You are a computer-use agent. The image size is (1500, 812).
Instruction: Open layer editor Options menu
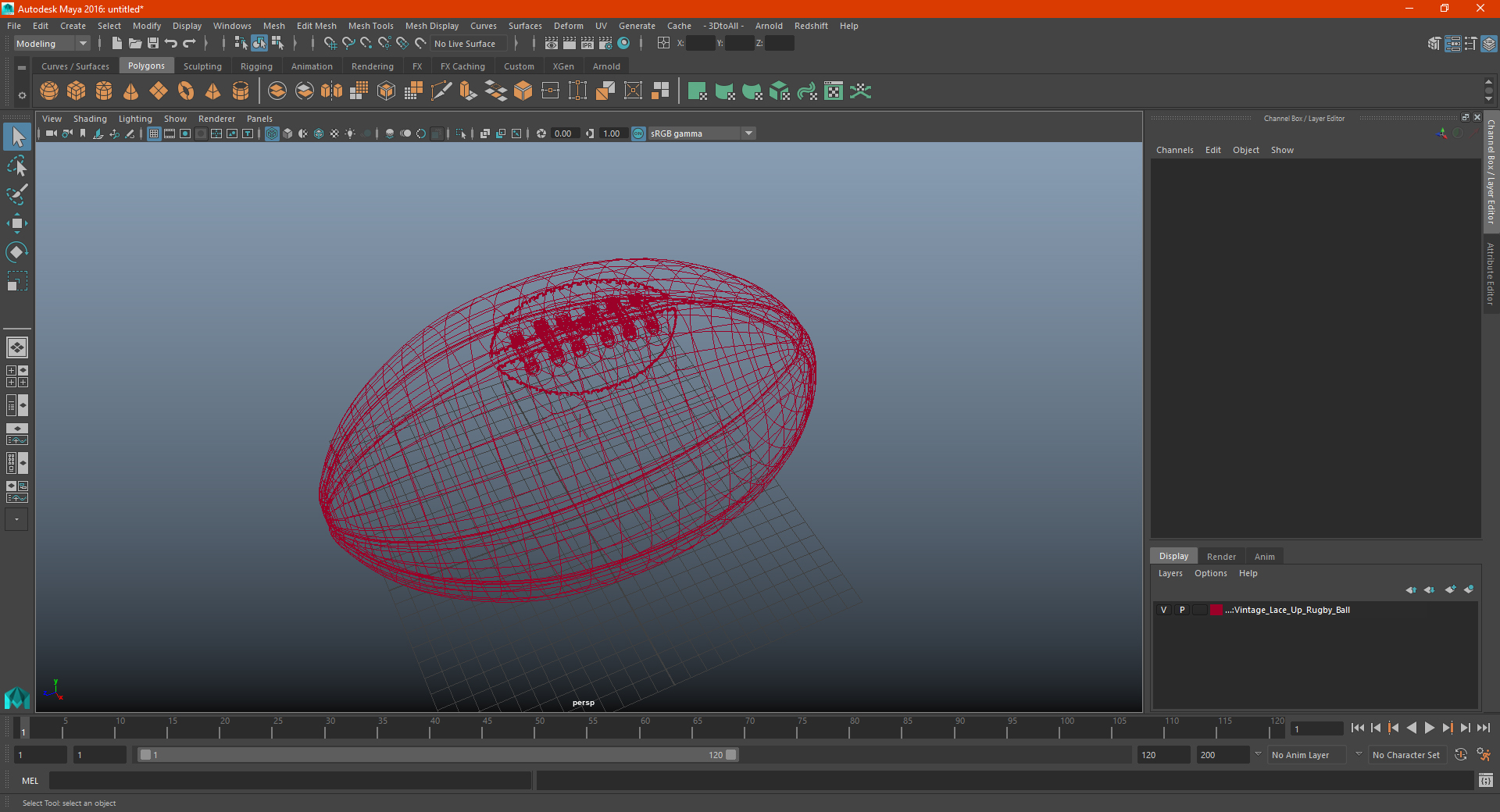point(1210,573)
